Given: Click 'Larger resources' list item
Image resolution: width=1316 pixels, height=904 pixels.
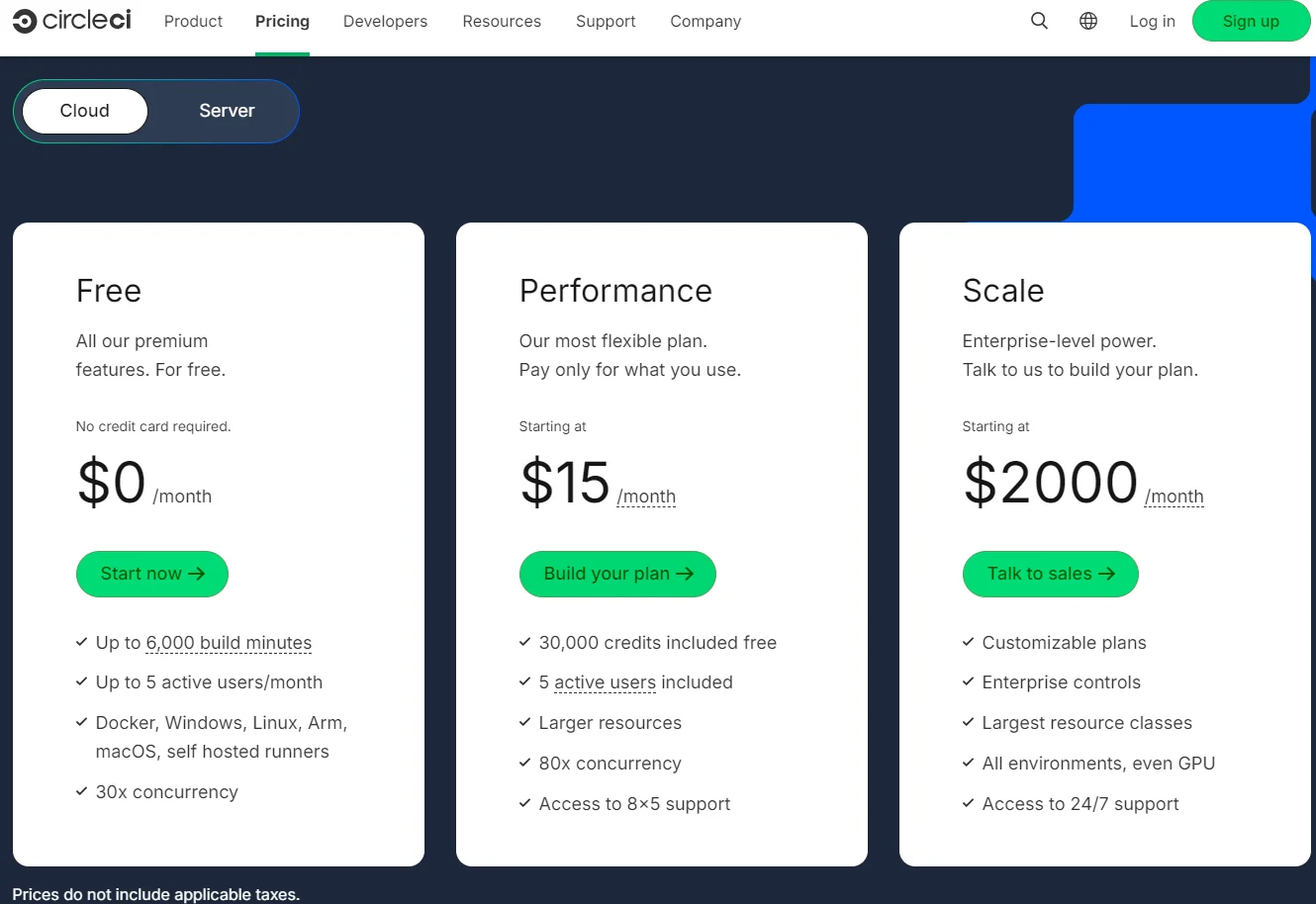Looking at the screenshot, I should coord(611,723).
